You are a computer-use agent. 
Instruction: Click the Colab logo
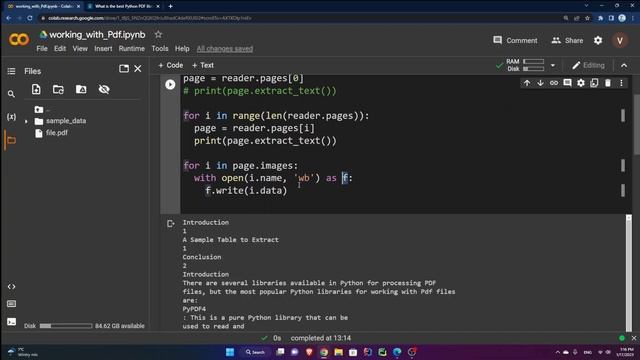(x=19, y=40)
